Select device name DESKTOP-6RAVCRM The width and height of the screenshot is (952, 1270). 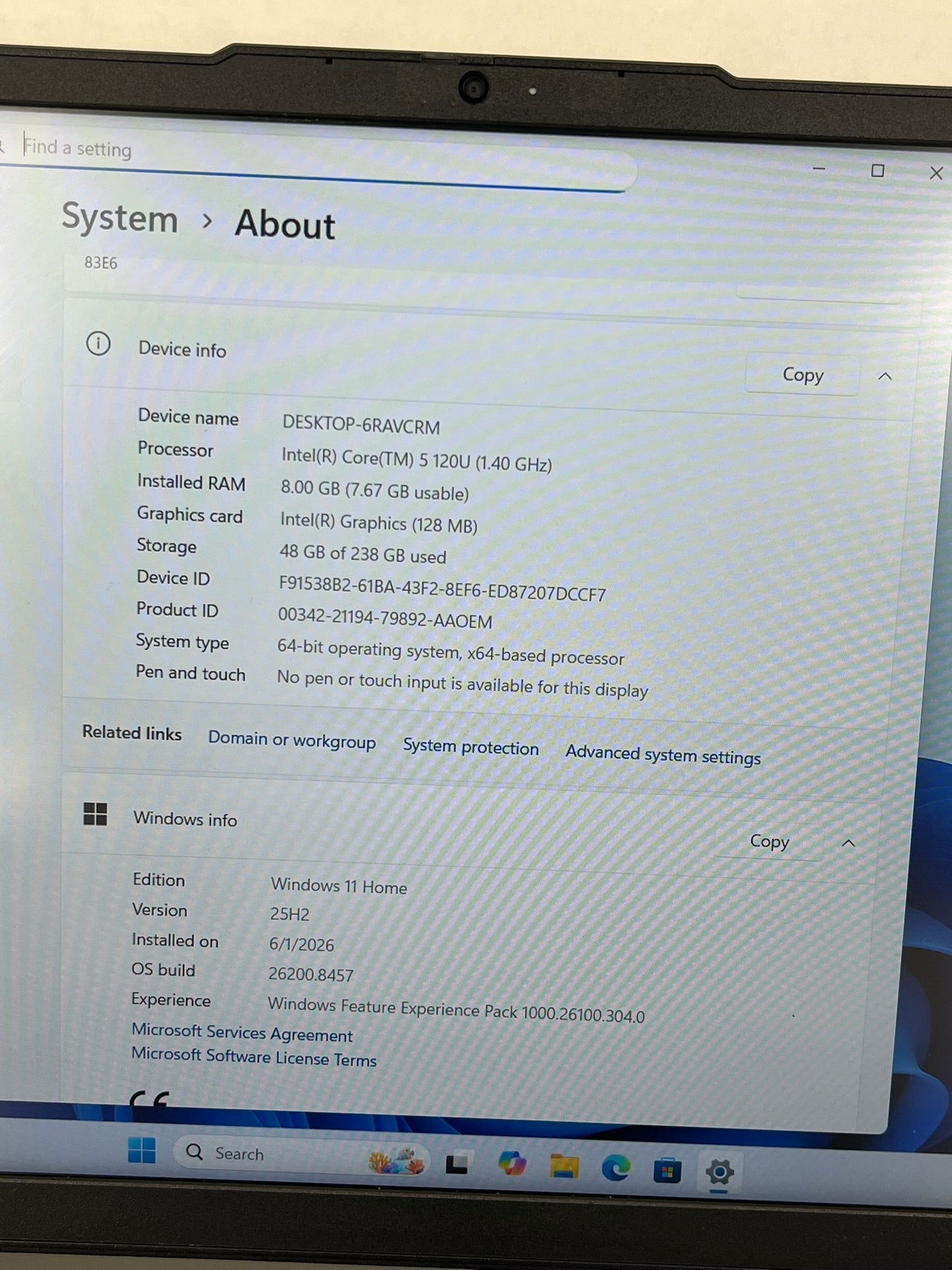tap(361, 425)
